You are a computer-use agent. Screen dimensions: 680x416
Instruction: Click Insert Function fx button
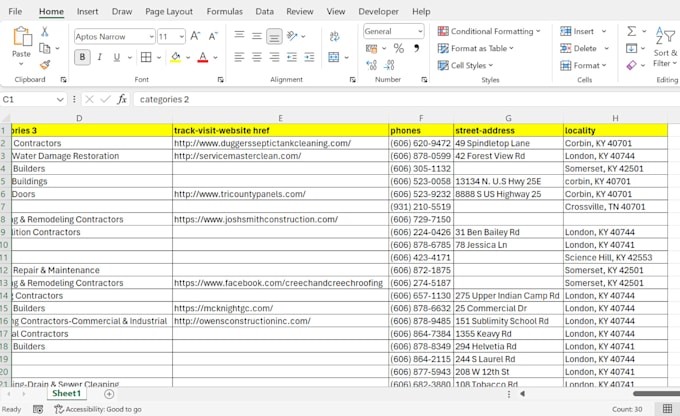[x=122, y=99]
